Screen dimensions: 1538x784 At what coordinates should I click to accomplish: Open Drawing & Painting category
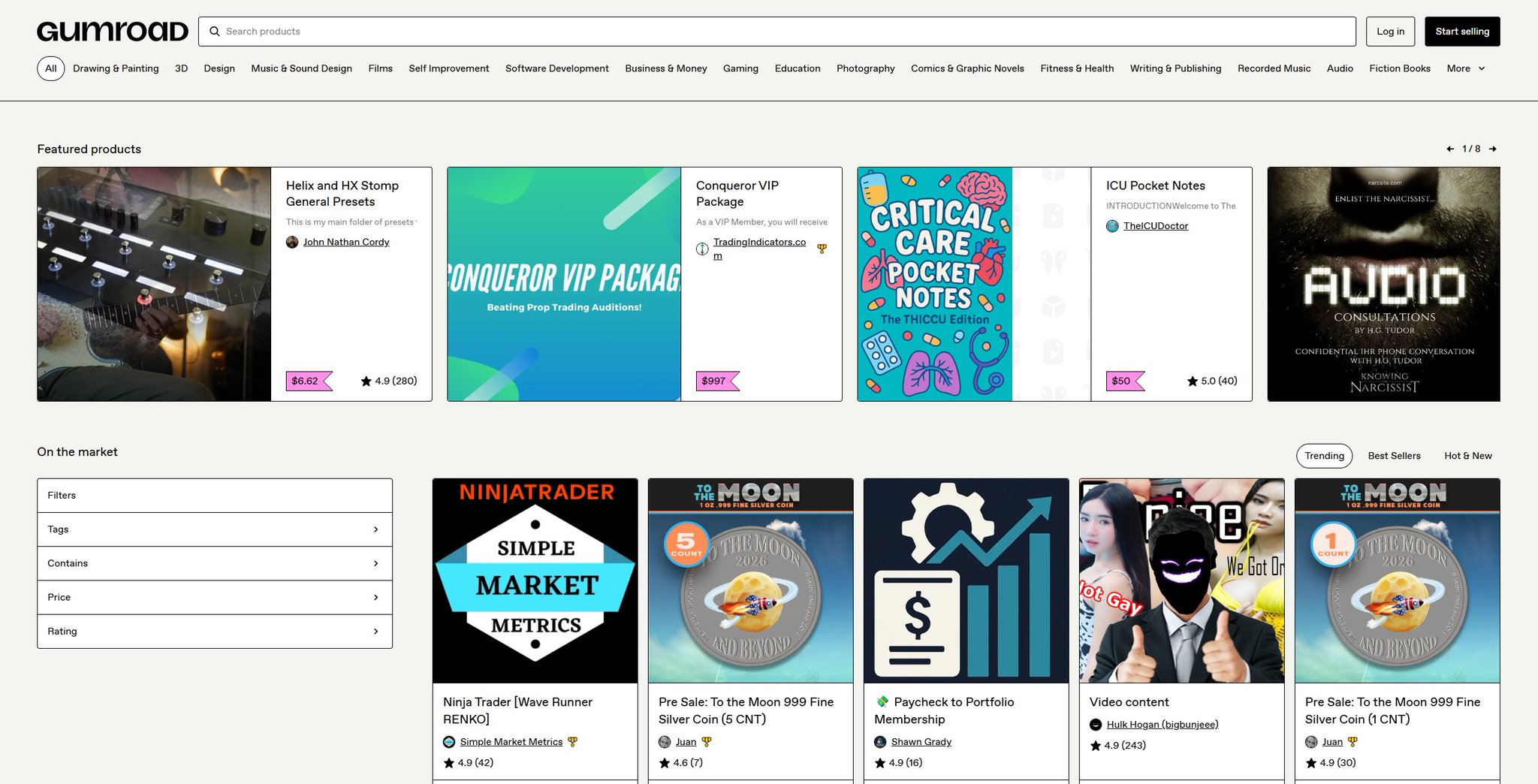[116, 68]
